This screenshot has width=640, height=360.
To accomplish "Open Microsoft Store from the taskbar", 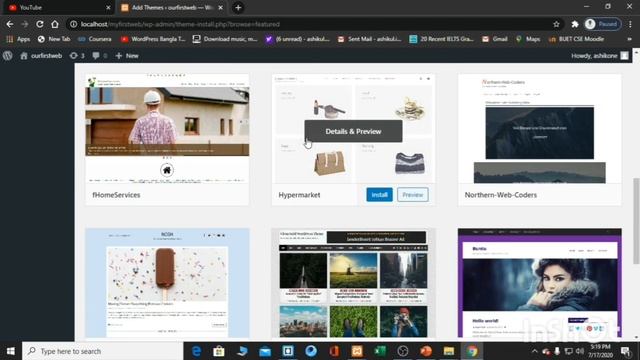I will coord(219,351).
